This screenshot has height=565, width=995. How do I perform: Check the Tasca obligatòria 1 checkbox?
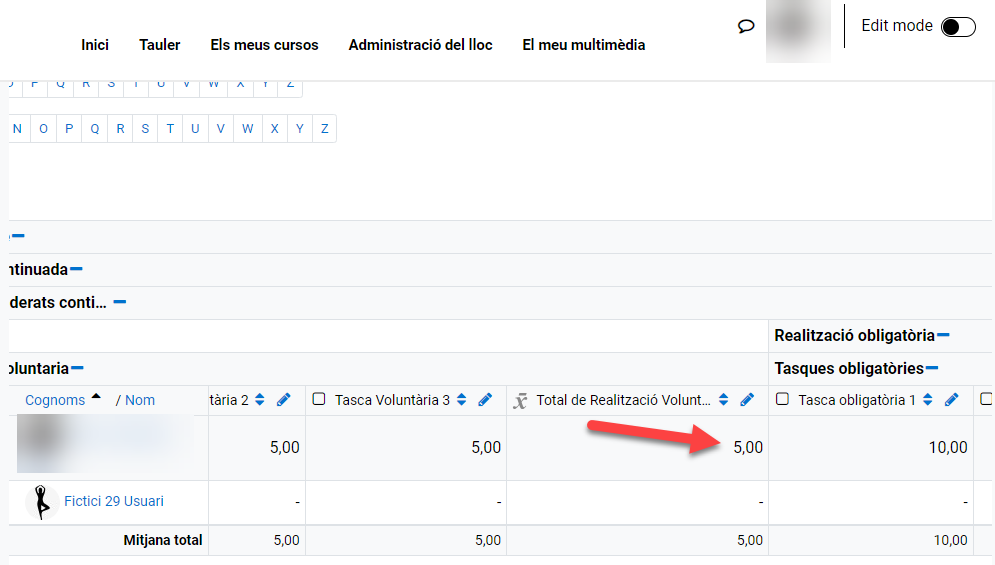[783, 400]
